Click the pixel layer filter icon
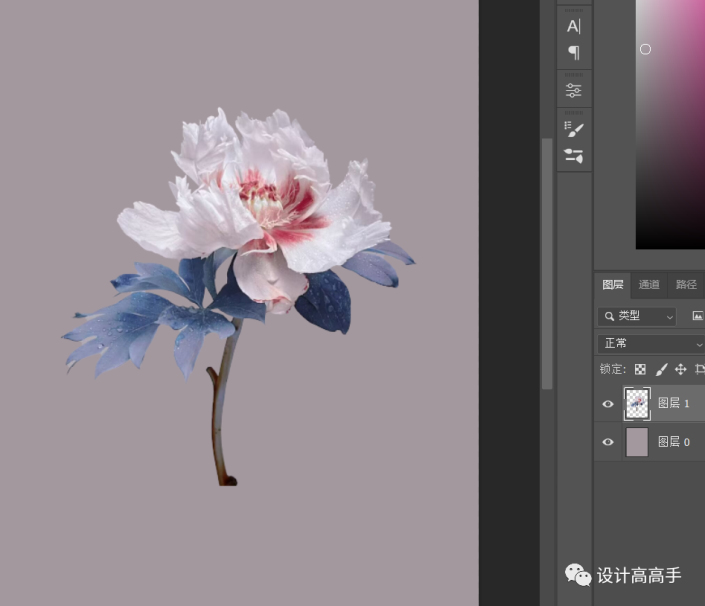705x606 pixels. coord(698,316)
